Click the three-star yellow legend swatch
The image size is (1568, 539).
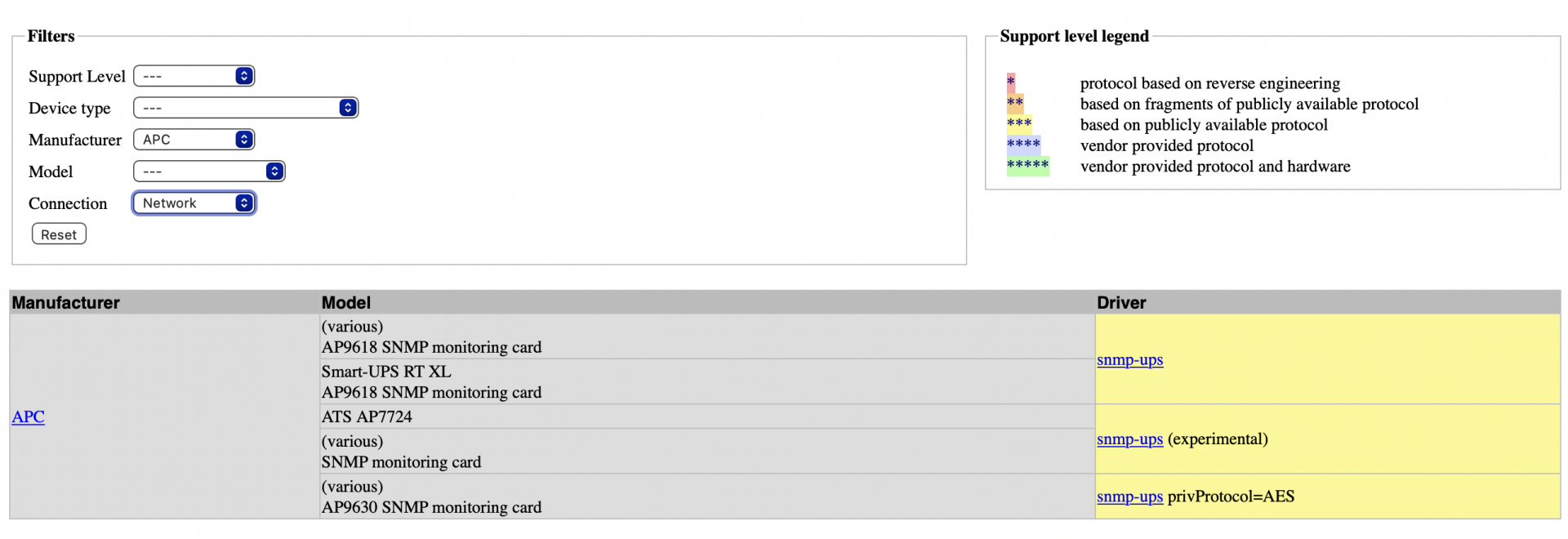click(1019, 124)
